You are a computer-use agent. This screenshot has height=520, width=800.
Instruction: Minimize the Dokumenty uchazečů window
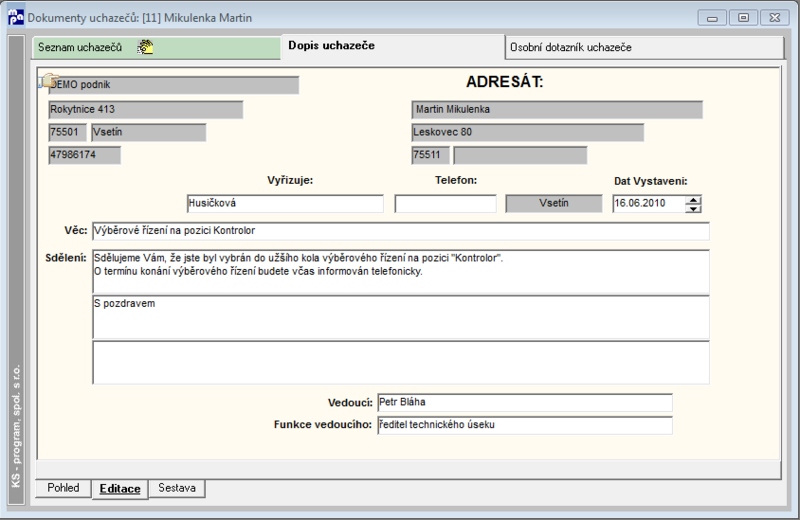coord(712,18)
